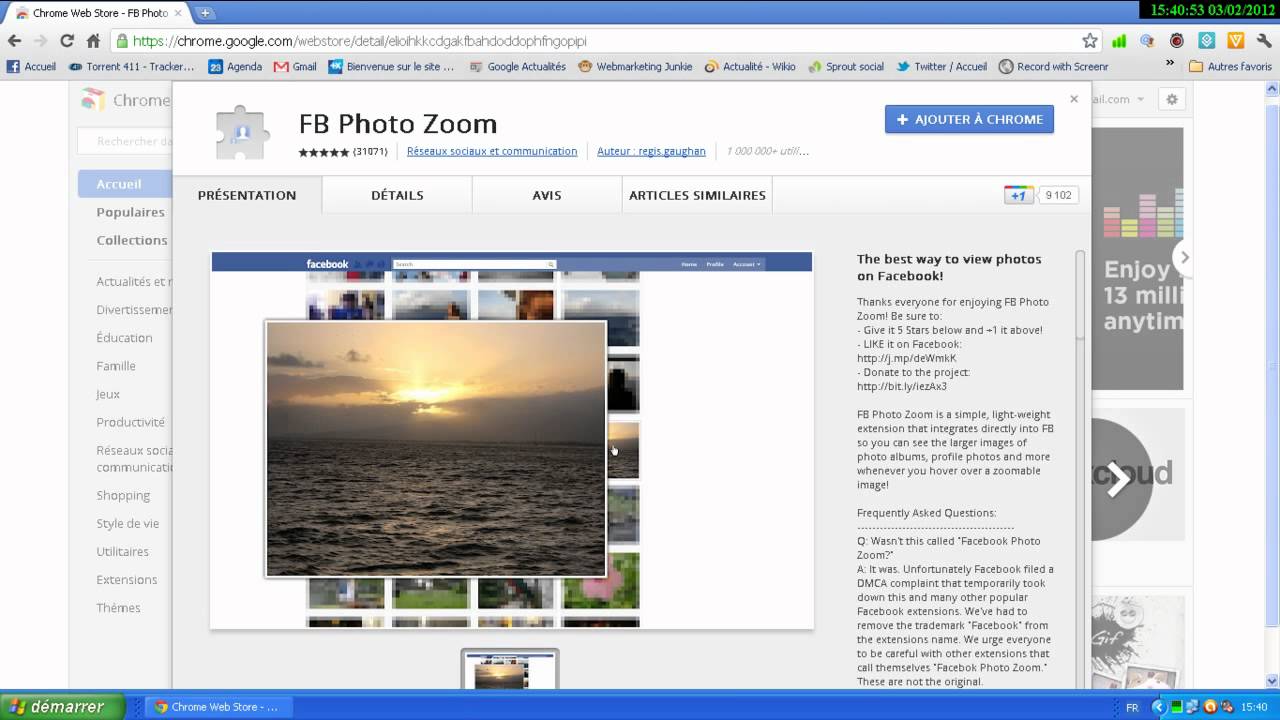Switch to the Avis tab
The height and width of the screenshot is (720, 1280).
(x=547, y=195)
